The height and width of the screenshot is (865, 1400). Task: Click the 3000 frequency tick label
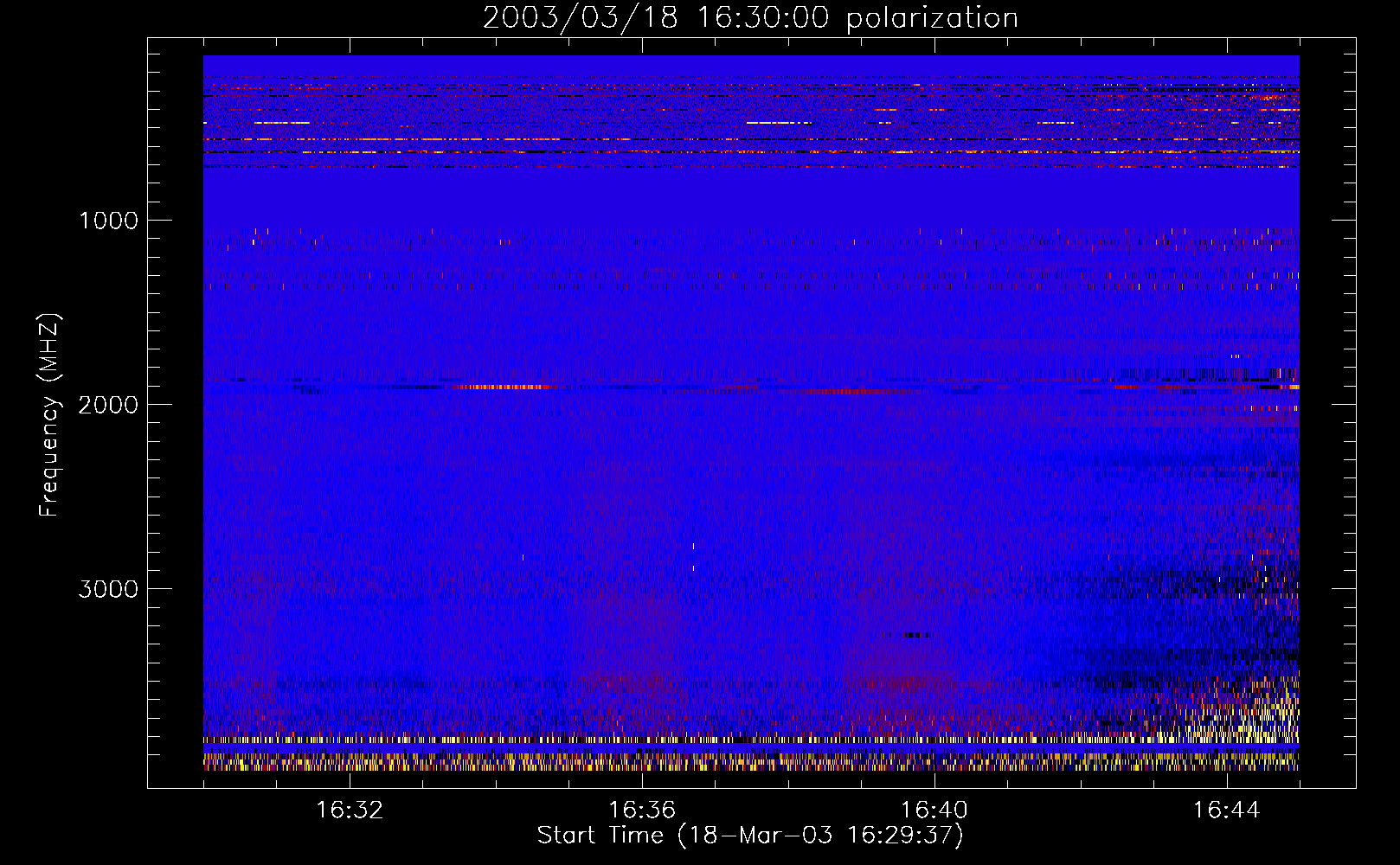pyautogui.click(x=109, y=589)
